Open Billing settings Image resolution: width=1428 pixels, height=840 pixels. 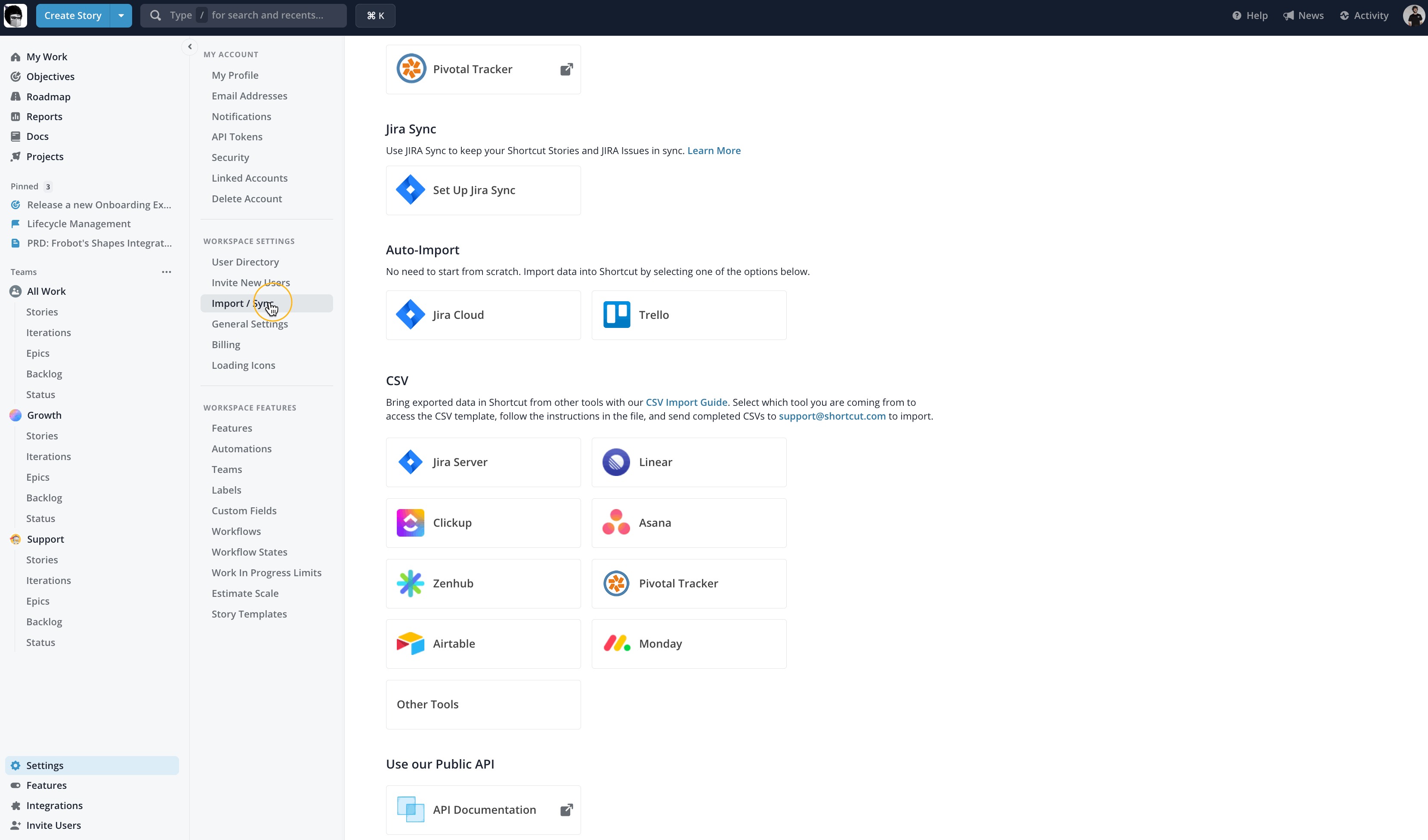pyautogui.click(x=226, y=345)
